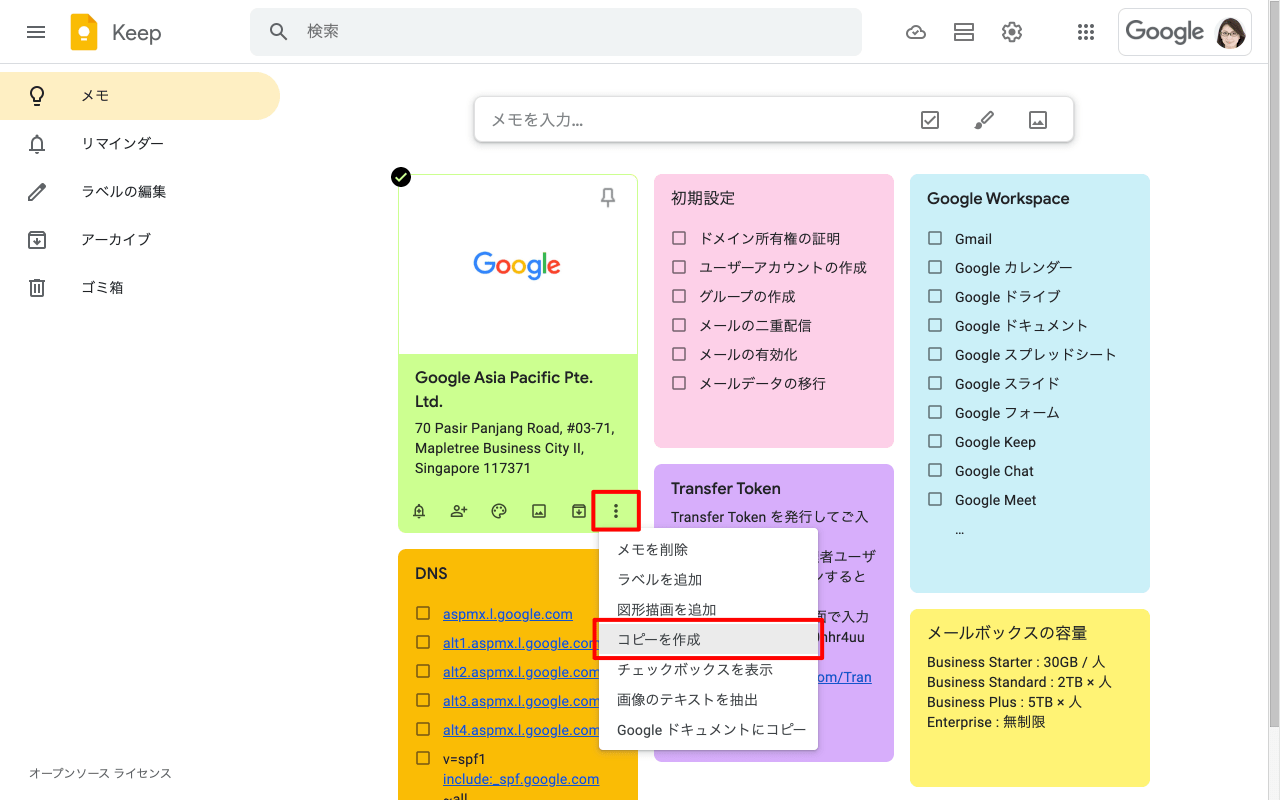Check グループの作成 checkbox

click(x=679, y=296)
